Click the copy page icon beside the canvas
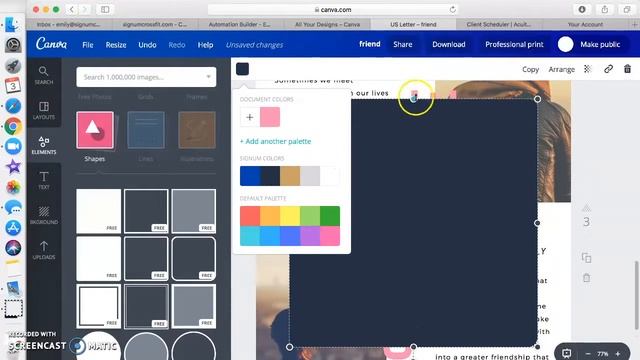This screenshot has width=640, height=360. (x=587, y=258)
